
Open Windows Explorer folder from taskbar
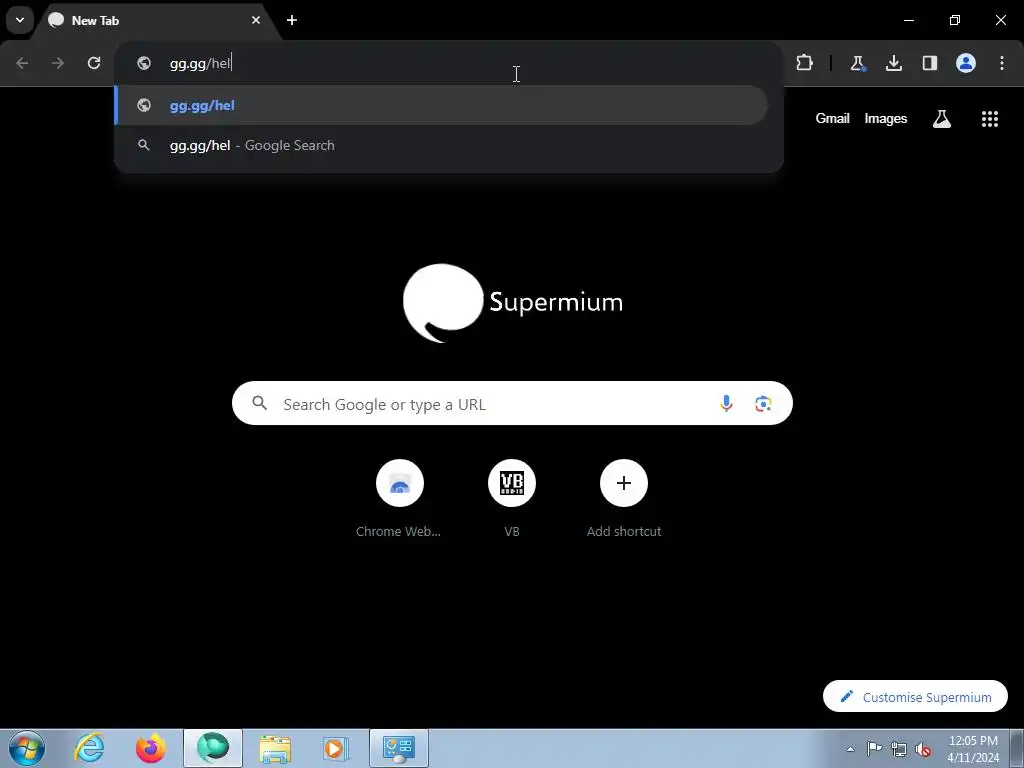click(x=275, y=748)
